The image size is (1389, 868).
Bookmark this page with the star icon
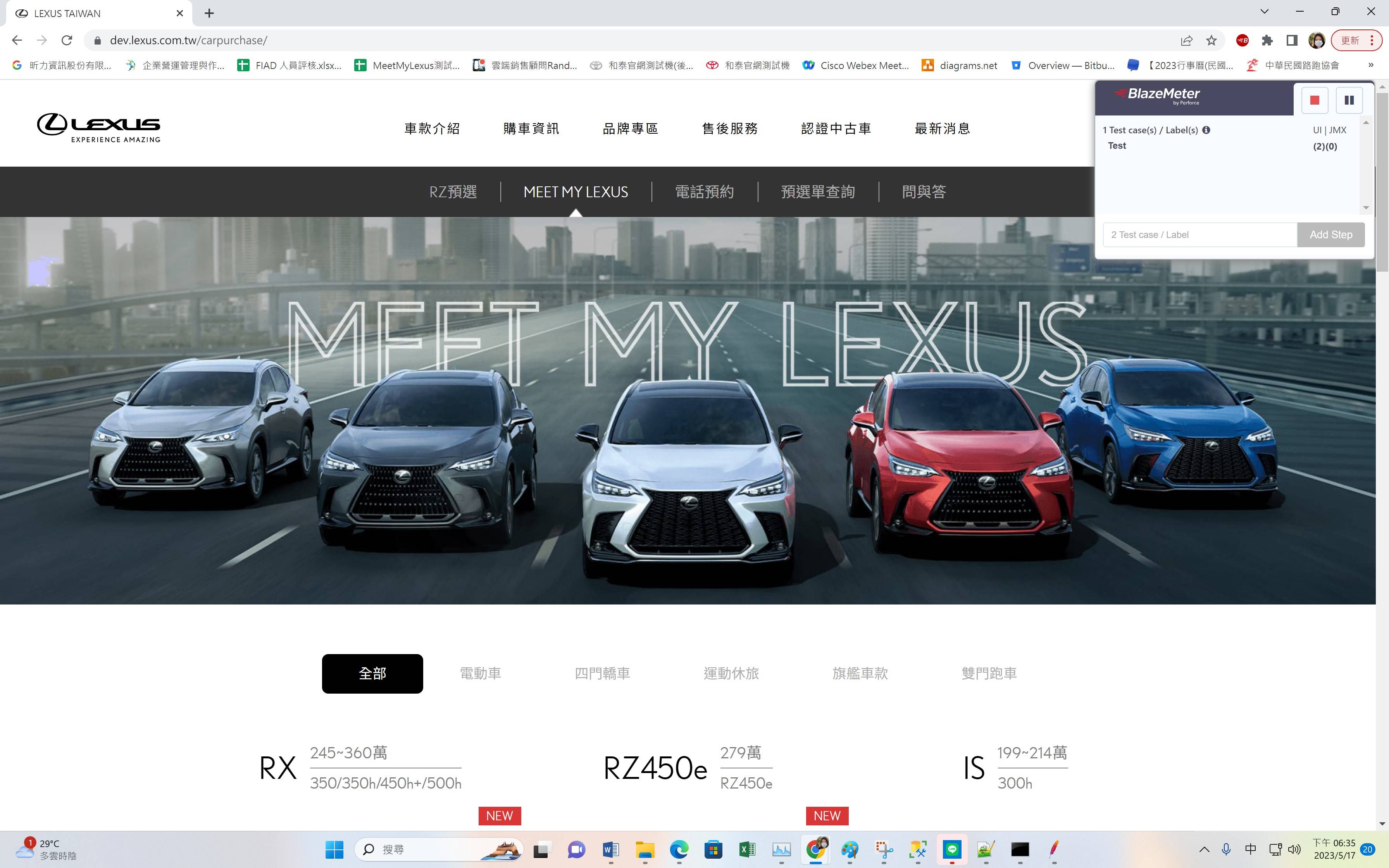tap(1211, 40)
